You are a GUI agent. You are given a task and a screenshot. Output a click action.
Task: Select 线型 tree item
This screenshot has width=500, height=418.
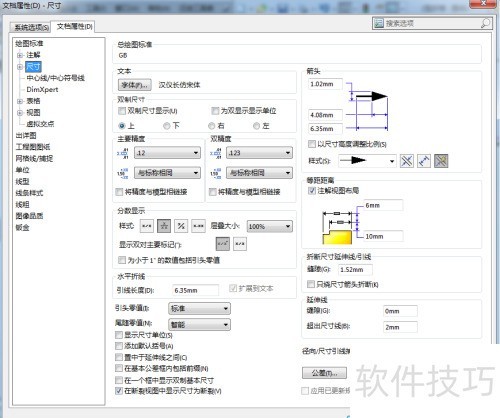22,181
